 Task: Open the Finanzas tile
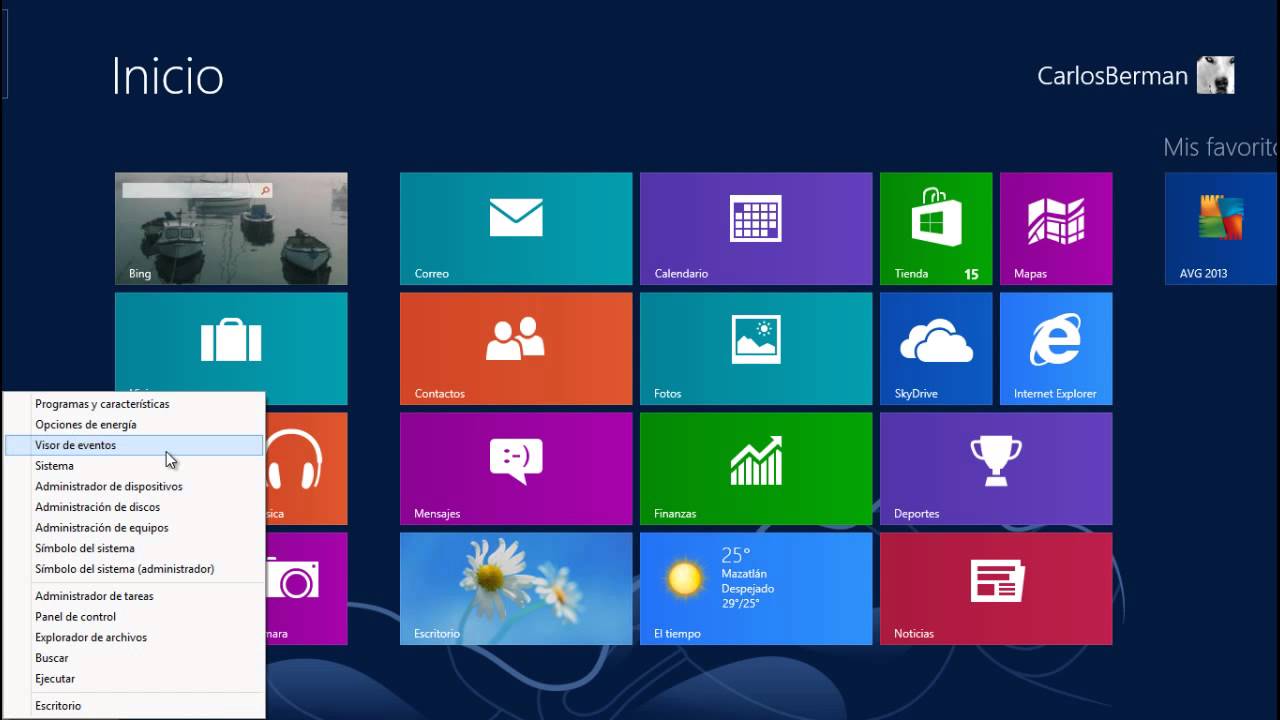pos(756,469)
